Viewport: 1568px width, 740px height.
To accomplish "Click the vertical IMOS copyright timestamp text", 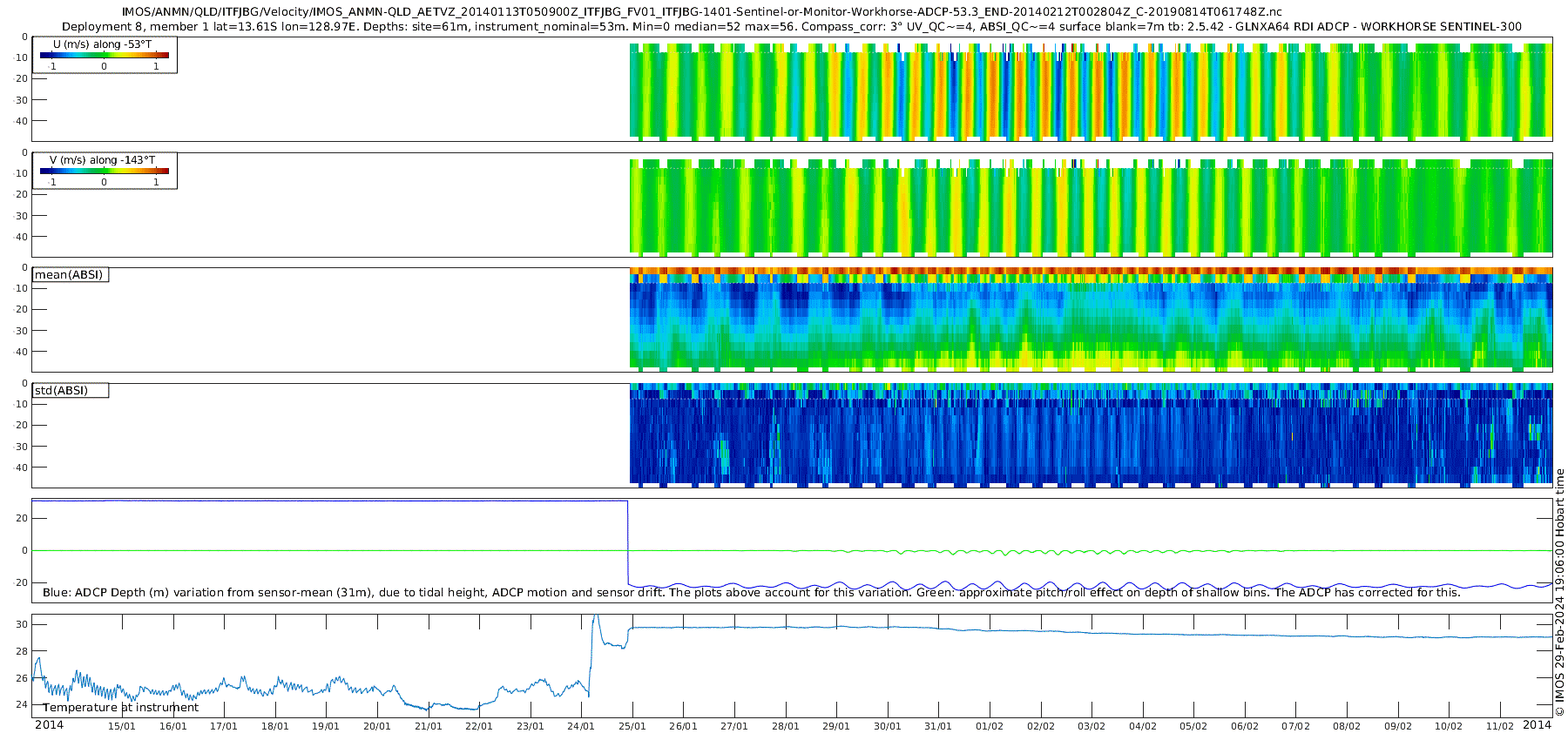I will coord(1559,592).
